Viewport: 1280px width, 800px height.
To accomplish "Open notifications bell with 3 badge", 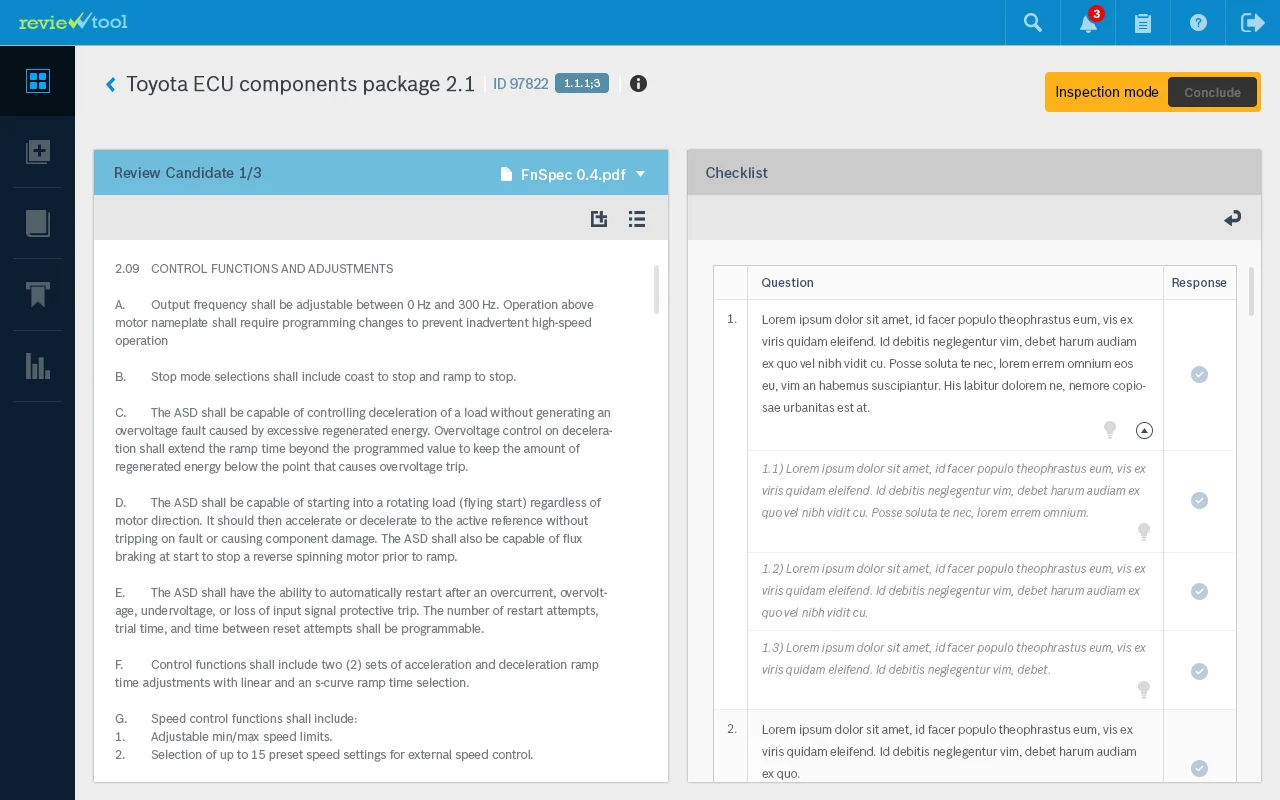I will [x=1089, y=22].
